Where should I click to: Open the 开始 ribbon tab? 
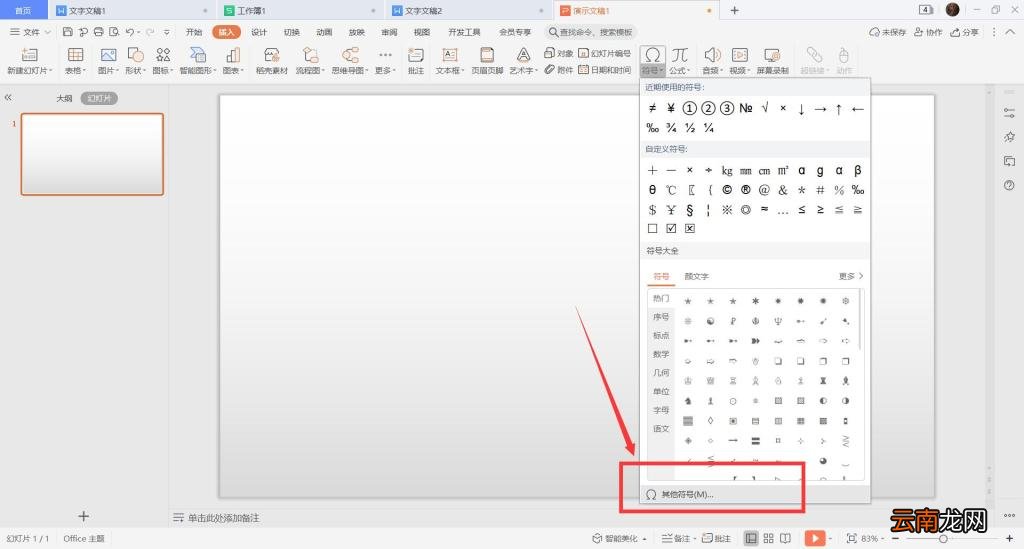(x=194, y=32)
